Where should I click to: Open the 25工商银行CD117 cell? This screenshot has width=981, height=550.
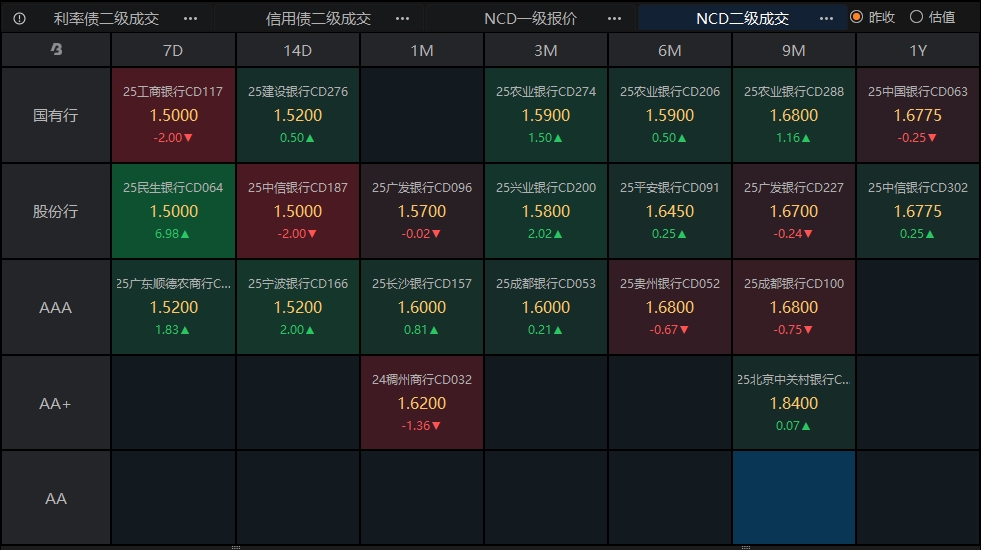(x=173, y=115)
